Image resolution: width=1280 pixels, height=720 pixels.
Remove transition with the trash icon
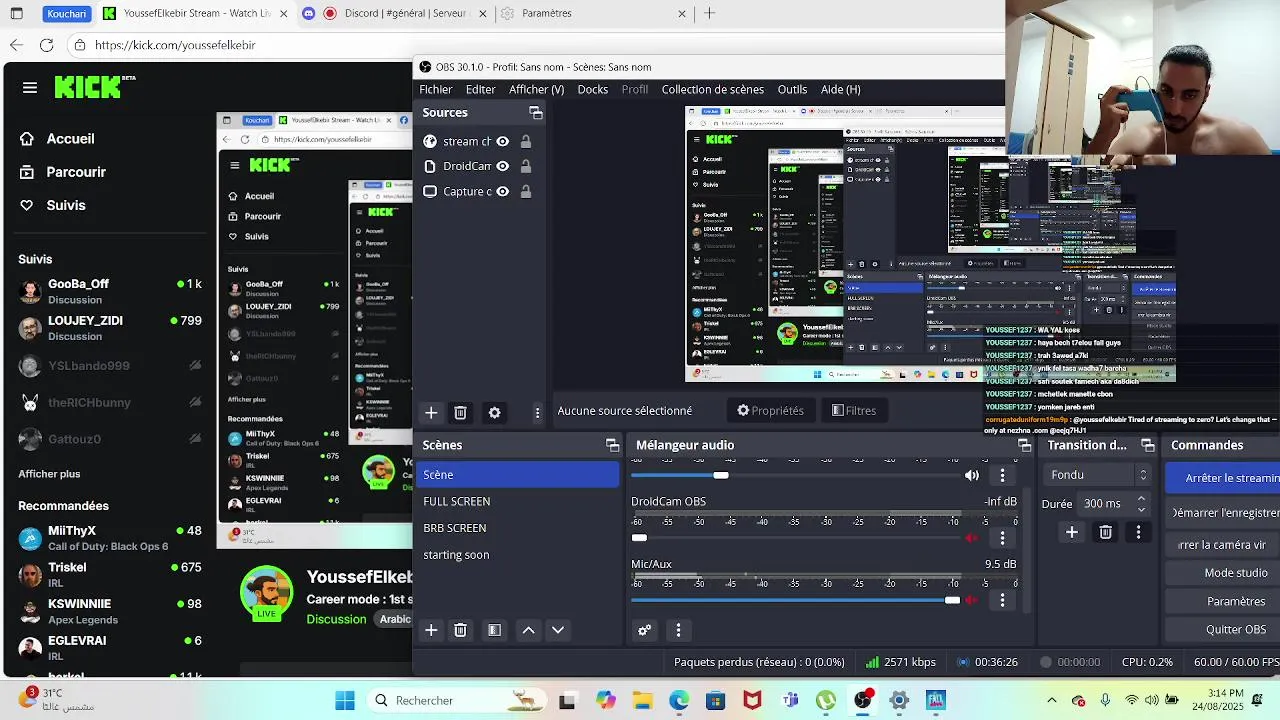point(1105,532)
